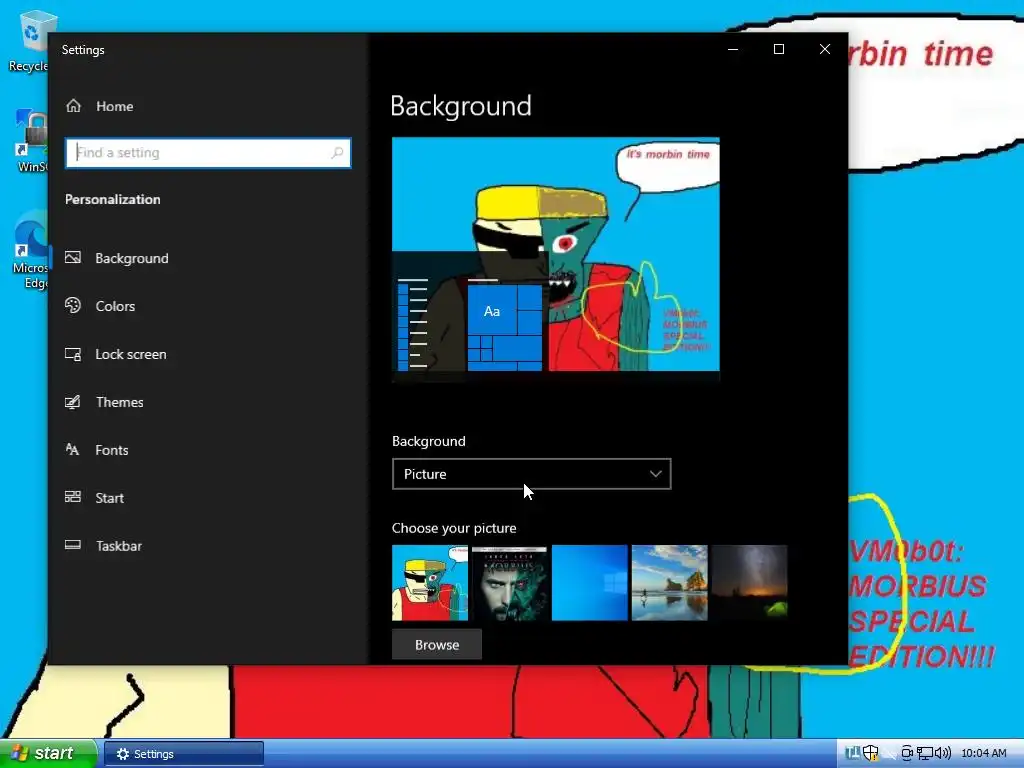Choose the blue Windows logo wallpaper thumbnail
Viewport: 1024px width, 768px height.
coord(590,583)
